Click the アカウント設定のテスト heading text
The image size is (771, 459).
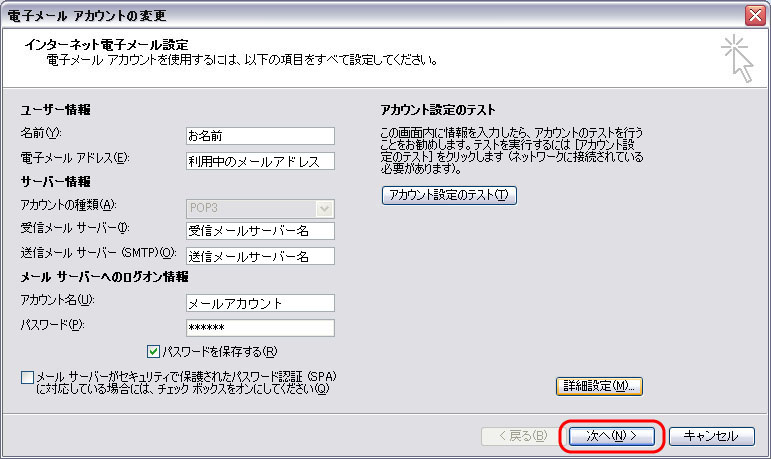pyautogui.click(x=438, y=110)
